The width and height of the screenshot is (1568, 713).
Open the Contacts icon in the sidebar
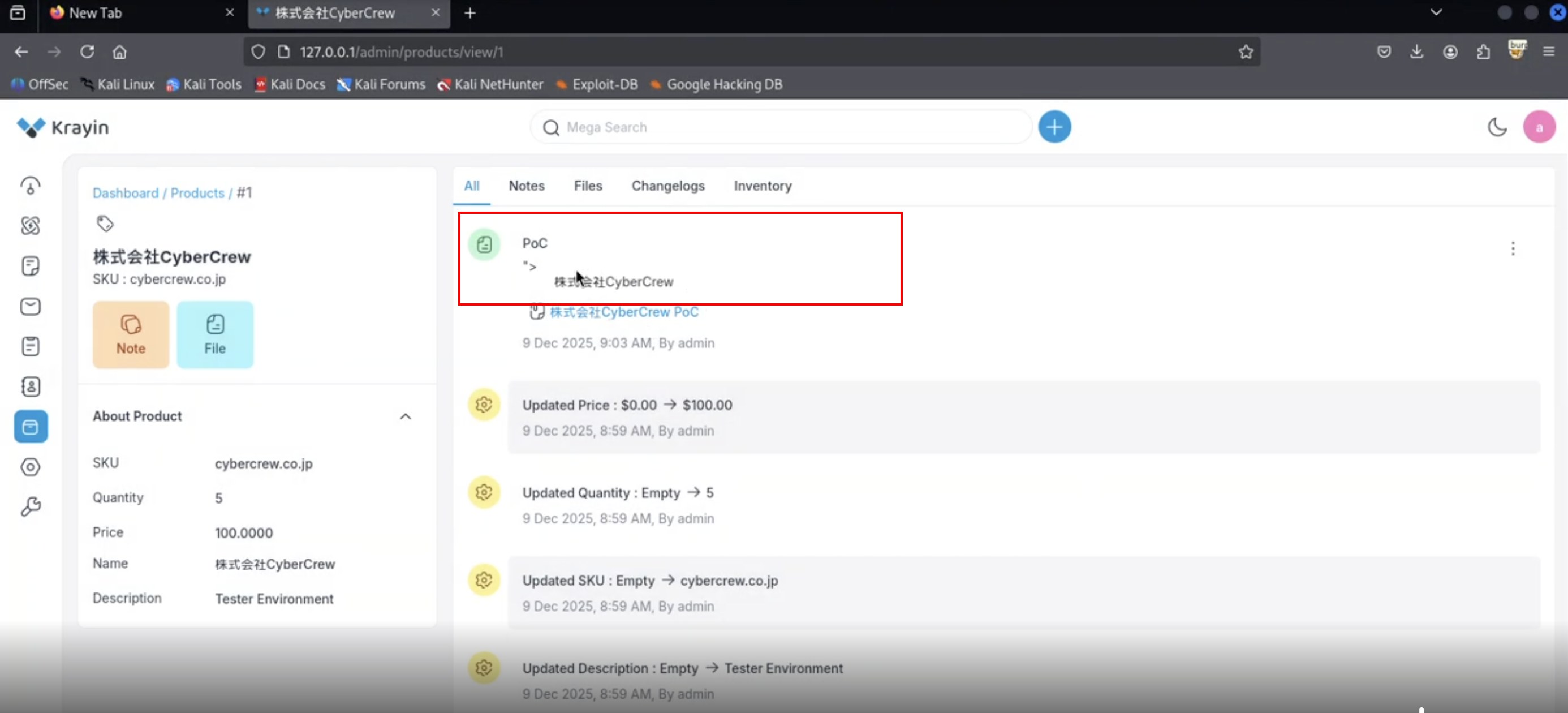[x=31, y=386]
